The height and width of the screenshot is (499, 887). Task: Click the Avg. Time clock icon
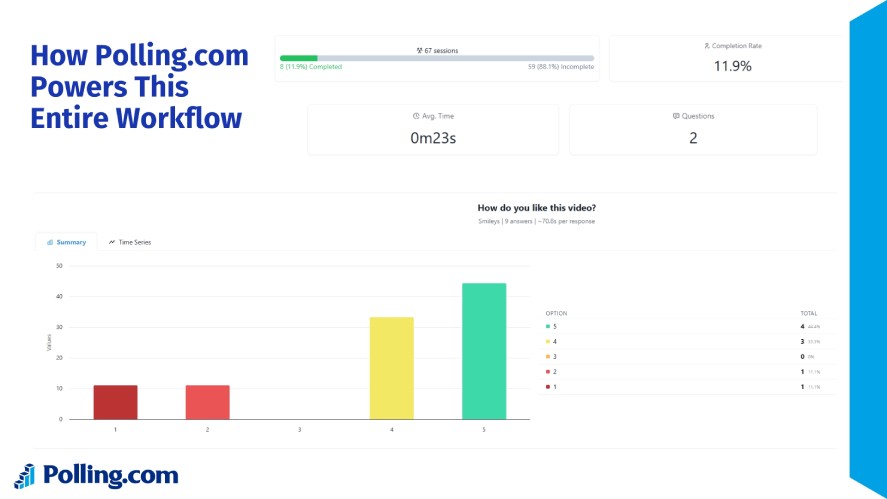pos(416,116)
